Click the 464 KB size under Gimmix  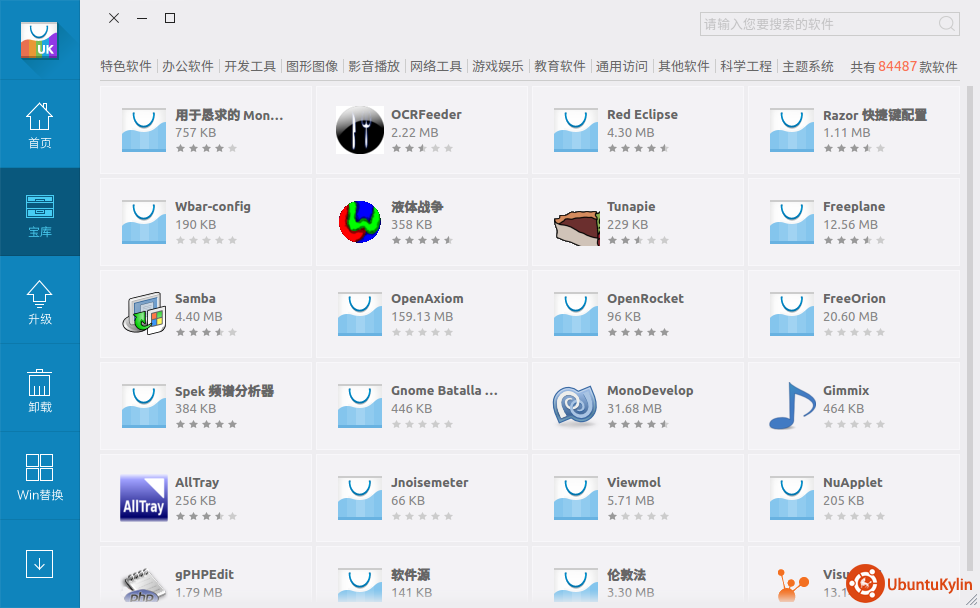click(x=843, y=409)
